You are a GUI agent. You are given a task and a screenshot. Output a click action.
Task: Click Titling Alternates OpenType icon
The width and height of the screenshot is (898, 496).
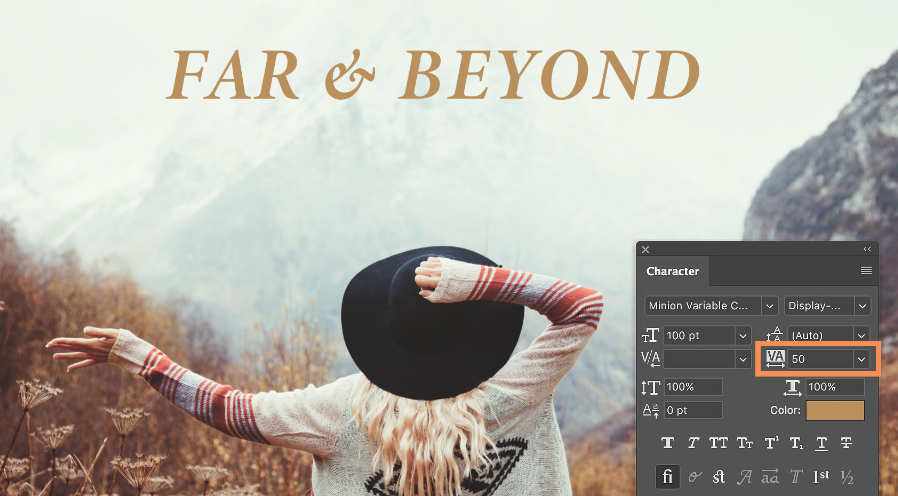point(796,477)
